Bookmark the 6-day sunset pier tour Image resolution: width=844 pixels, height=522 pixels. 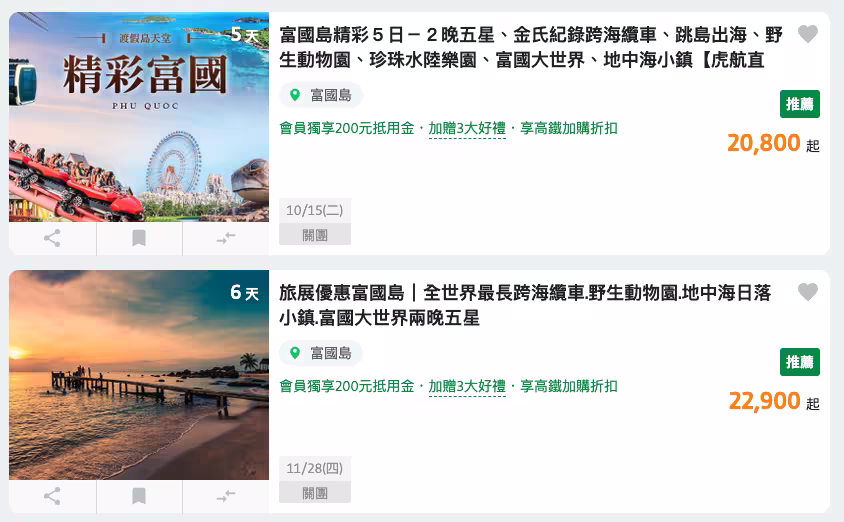click(x=139, y=496)
